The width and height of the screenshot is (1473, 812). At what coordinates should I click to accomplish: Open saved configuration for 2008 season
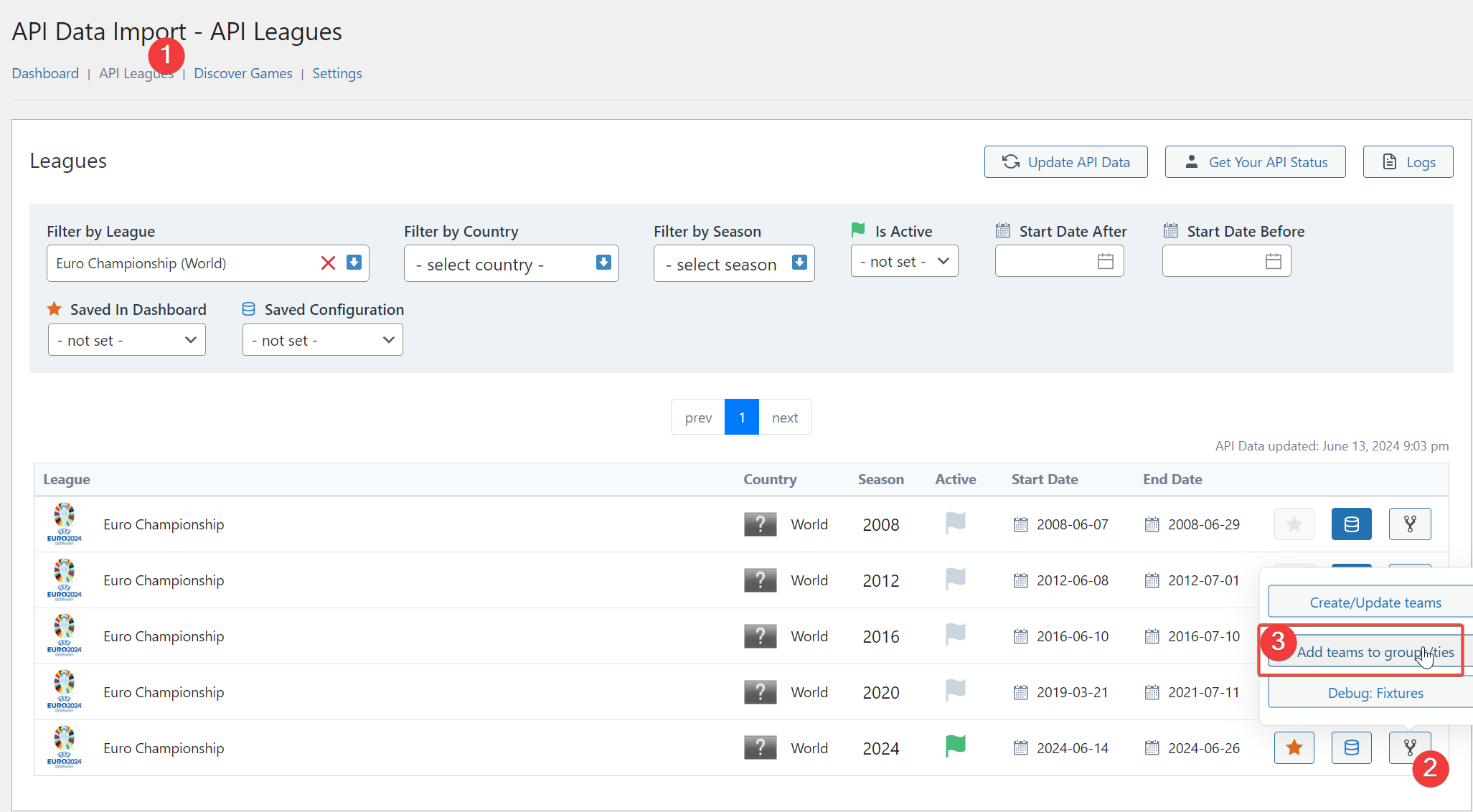pyautogui.click(x=1351, y=524)
